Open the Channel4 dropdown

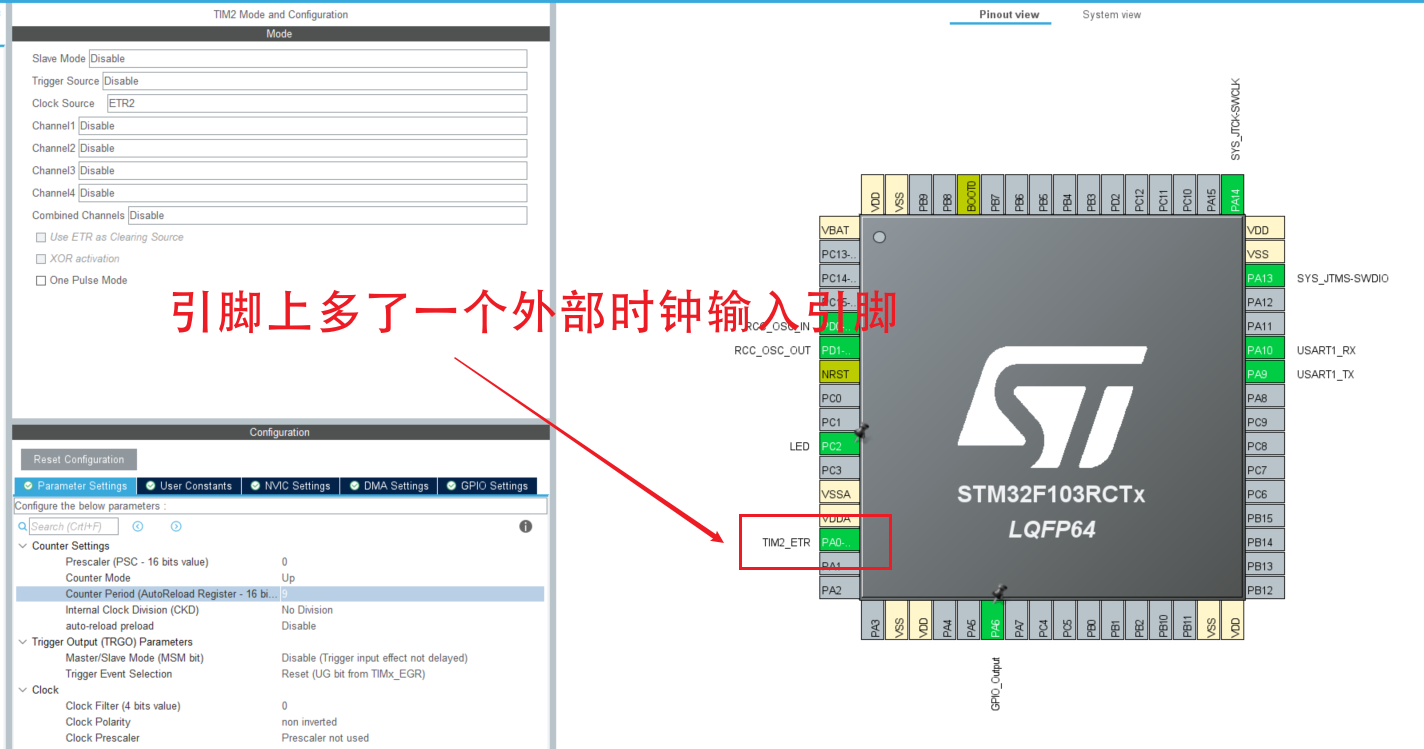coord(303,193)
